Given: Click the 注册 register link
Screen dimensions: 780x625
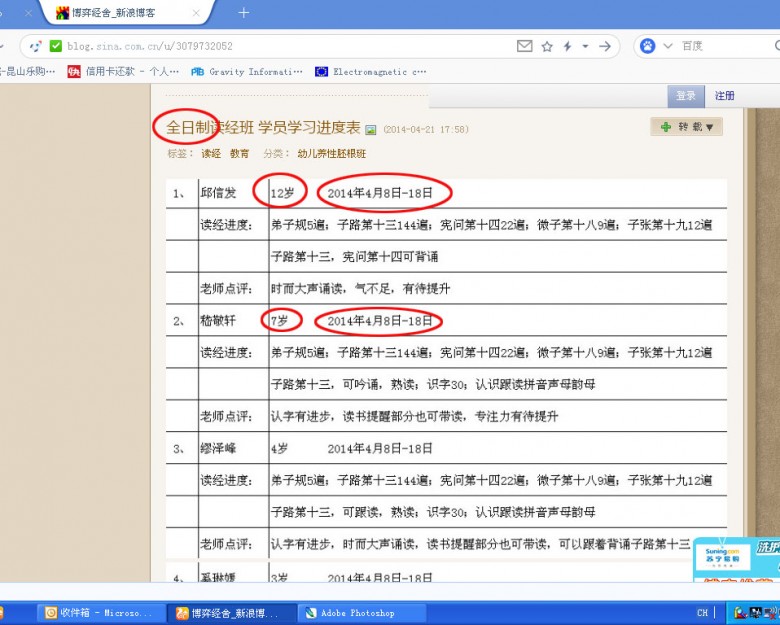Looking at the screenshot, I should pyautogui.click(x=724, y=96).
